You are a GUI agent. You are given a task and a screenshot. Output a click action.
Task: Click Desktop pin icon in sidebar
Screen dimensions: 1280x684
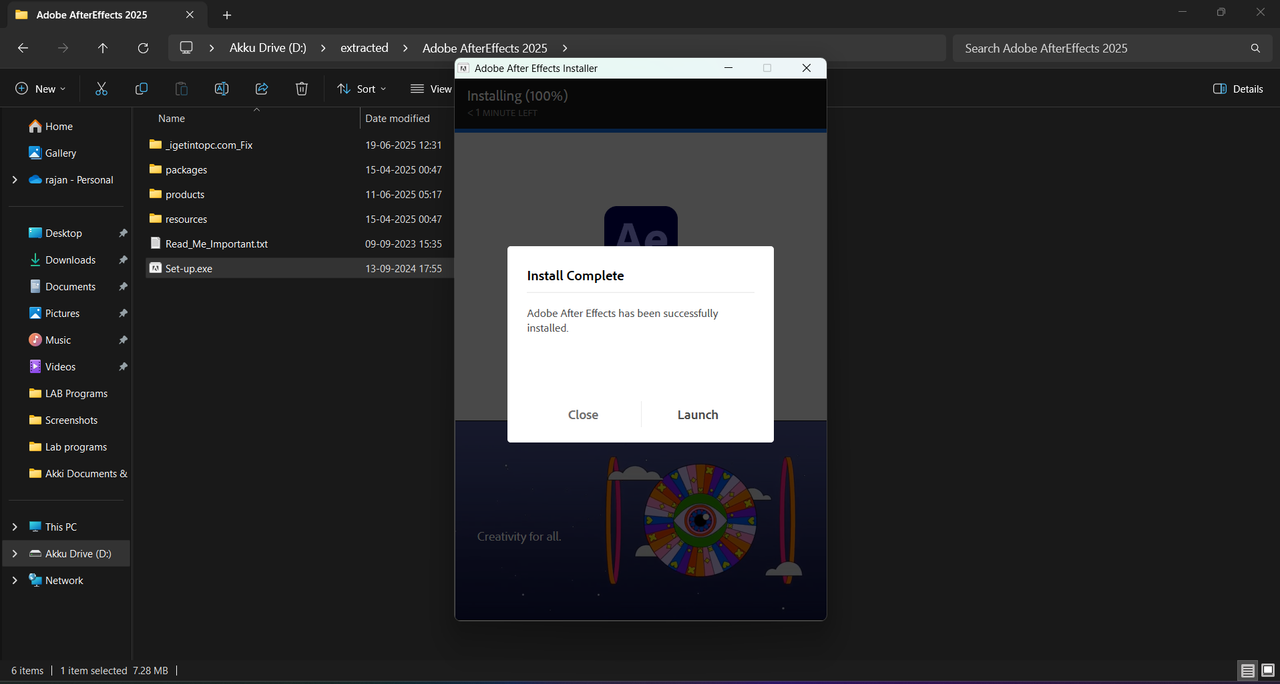123,233
